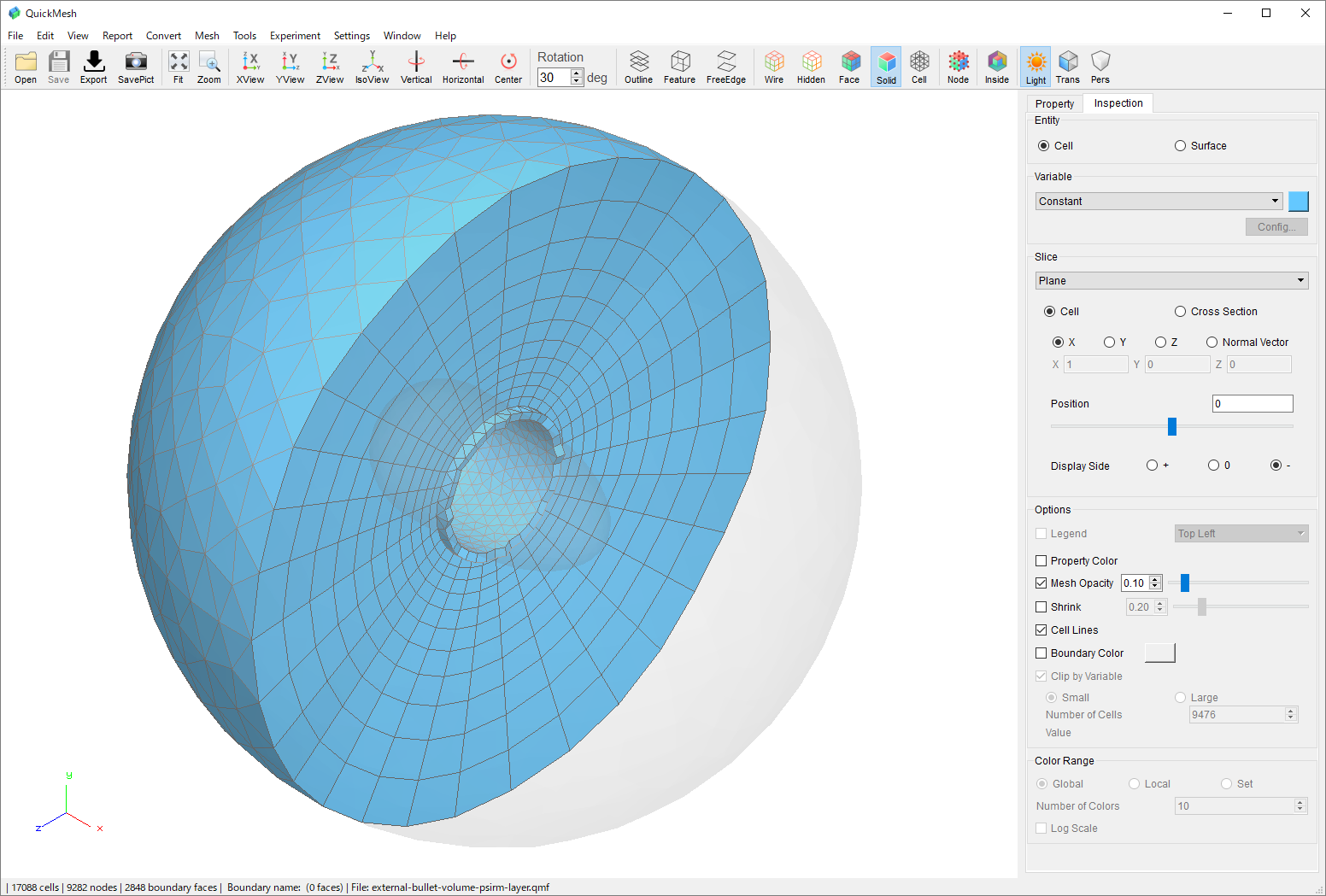Switch to Cell rendering mode

point(919,67)
